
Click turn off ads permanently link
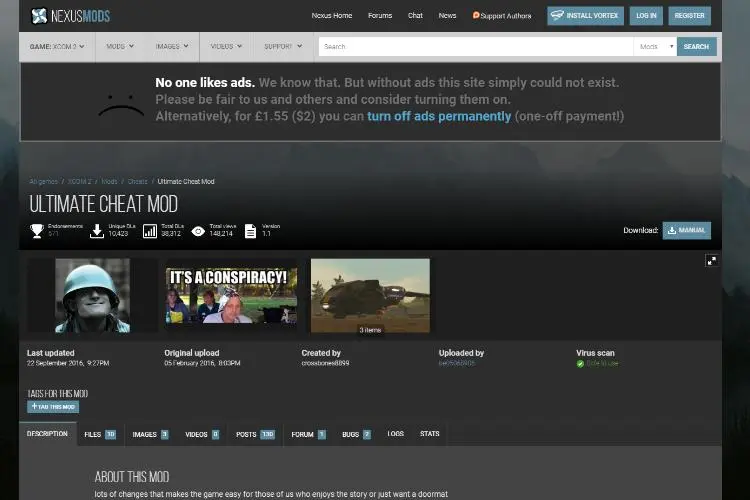[x=439, y=116]
